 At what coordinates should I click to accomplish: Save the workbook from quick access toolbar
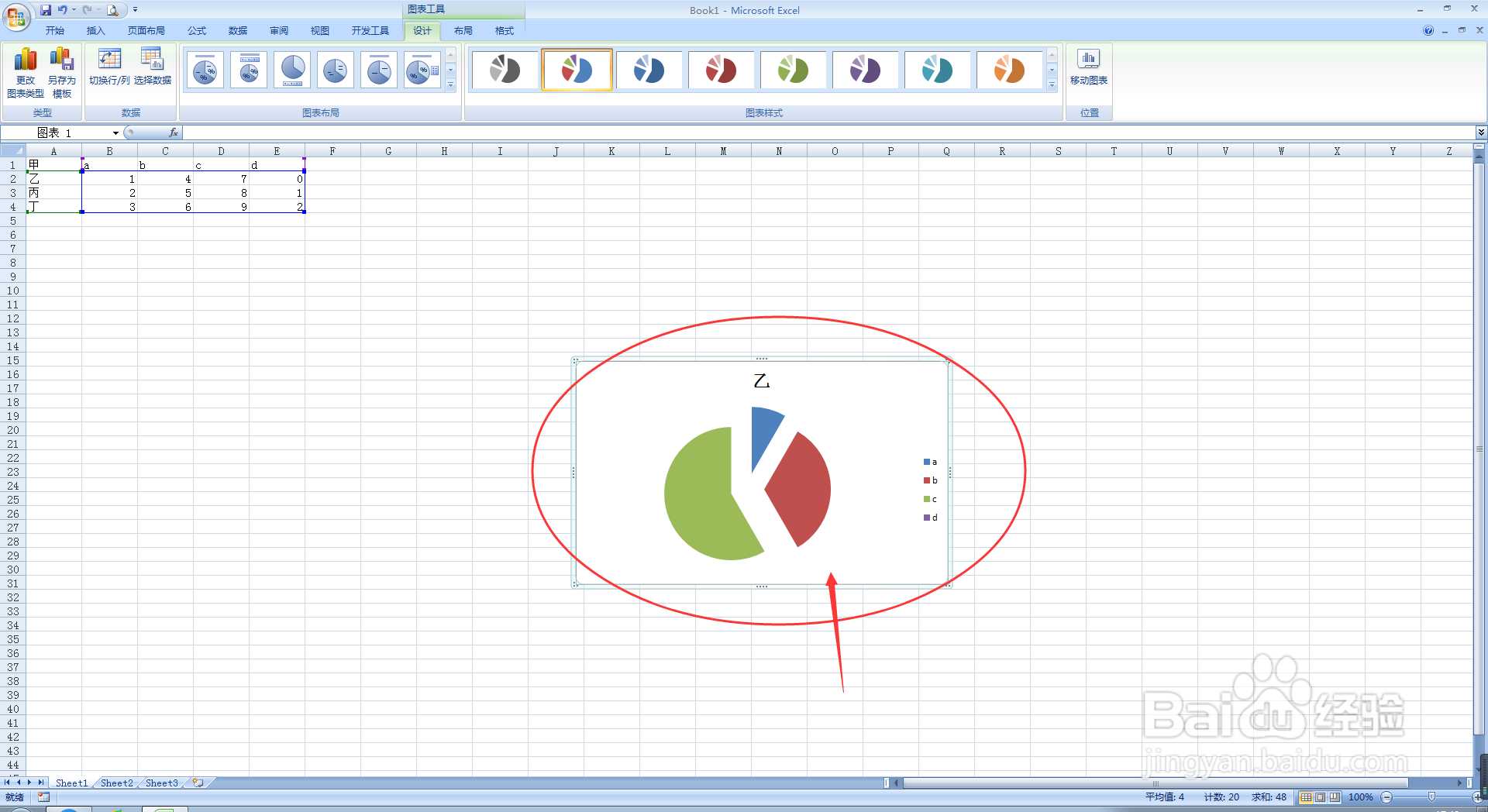(46, 10)
